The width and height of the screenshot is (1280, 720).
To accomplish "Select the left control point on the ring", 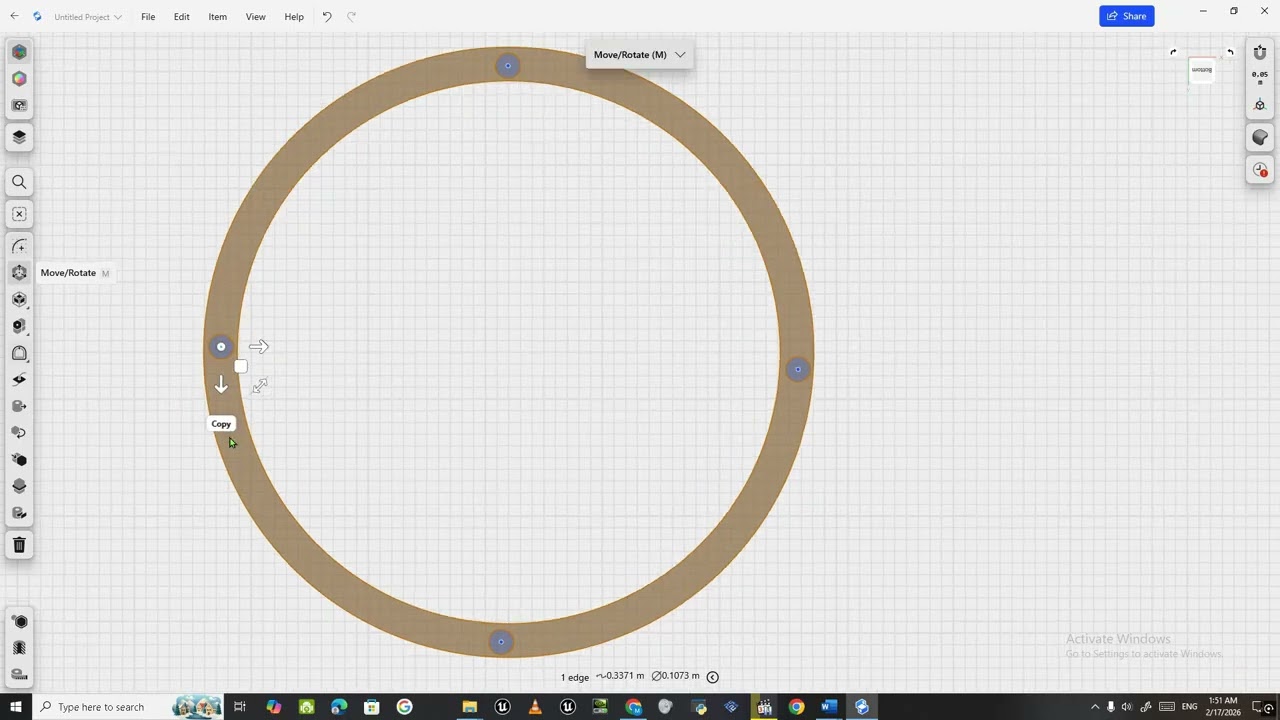I will coord(221,347).
